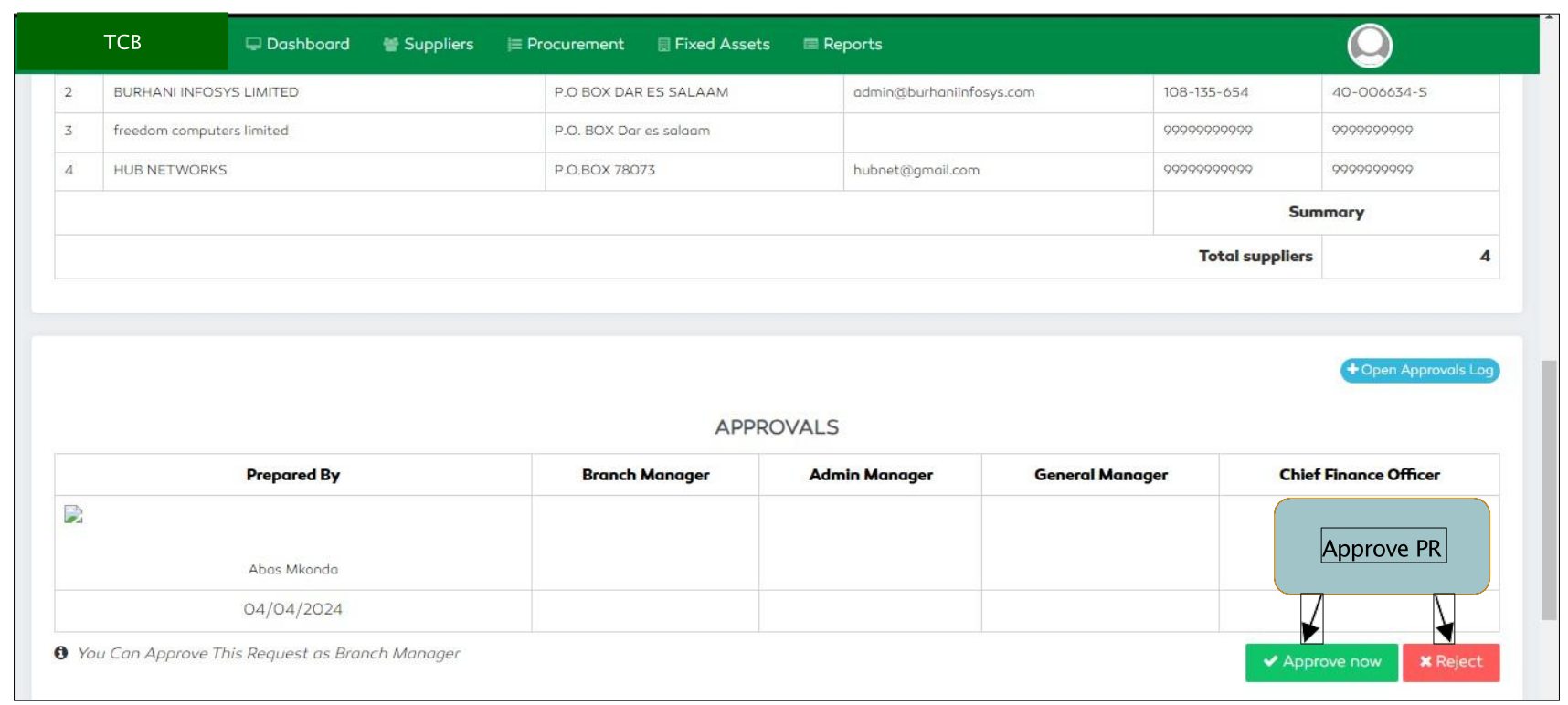Click the APPROVALS section heading
1568x705 pixels.
[777, 427]
